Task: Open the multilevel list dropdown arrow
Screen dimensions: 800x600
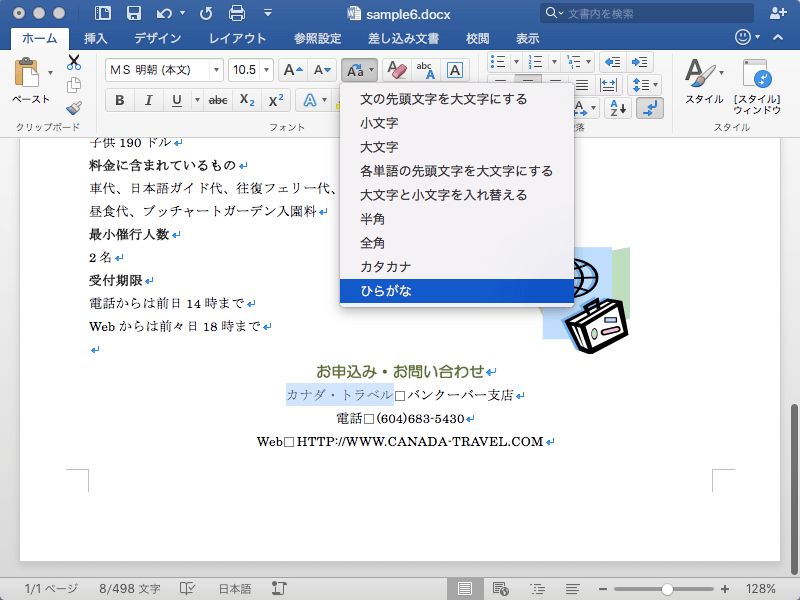Action: click(588, 62)
